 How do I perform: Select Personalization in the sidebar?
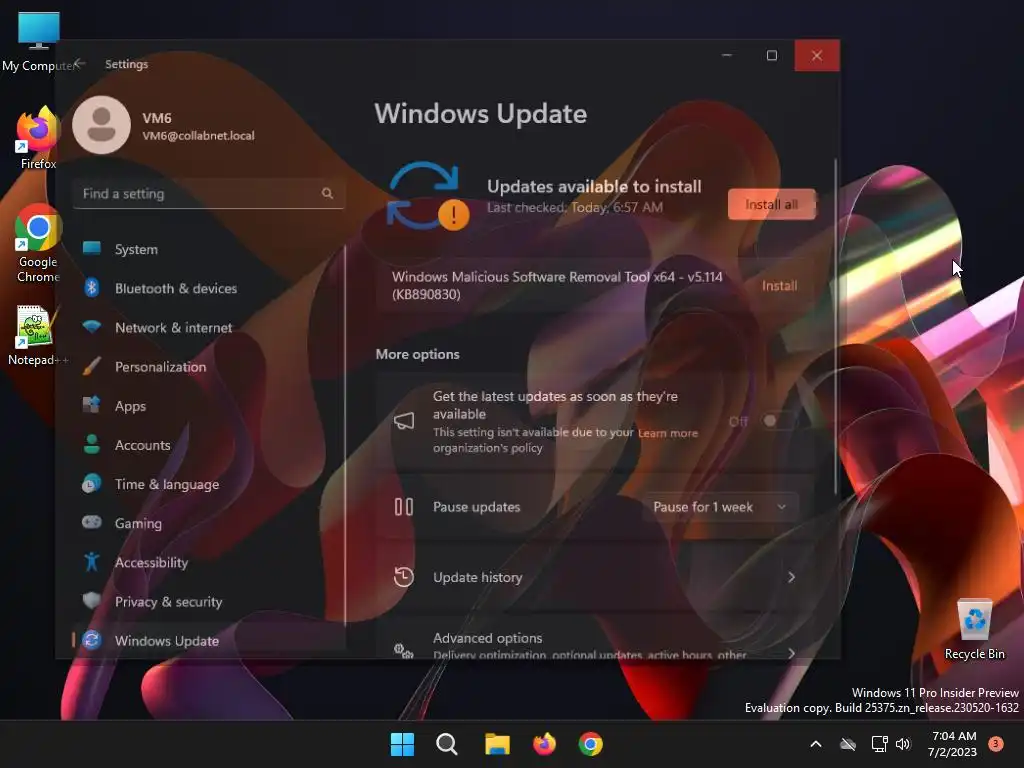tap(209, 366)
